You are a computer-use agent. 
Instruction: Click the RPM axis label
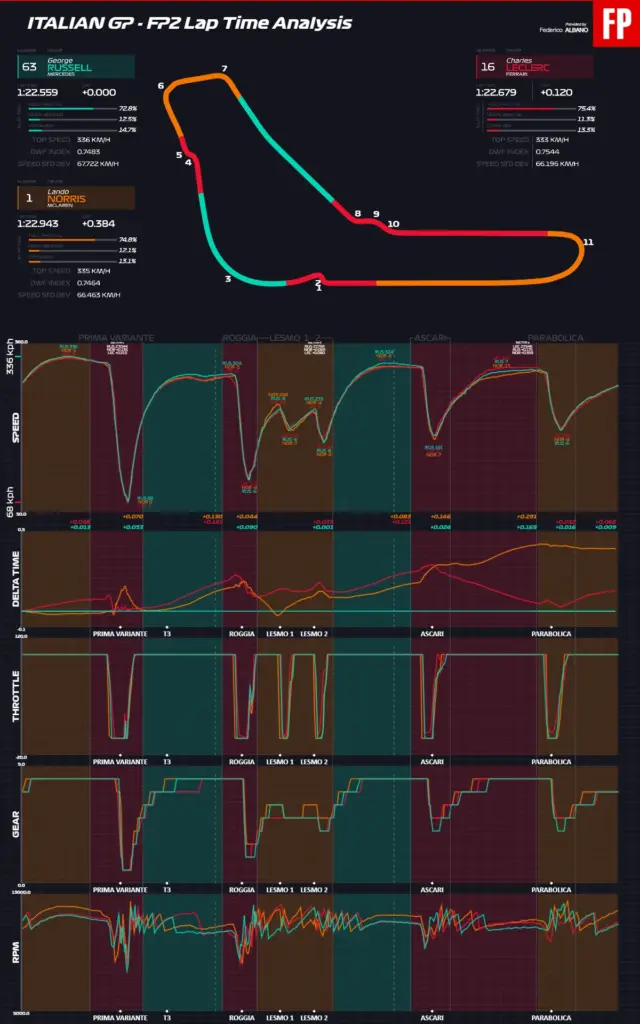pyautogui.click(x=14, y=952)
